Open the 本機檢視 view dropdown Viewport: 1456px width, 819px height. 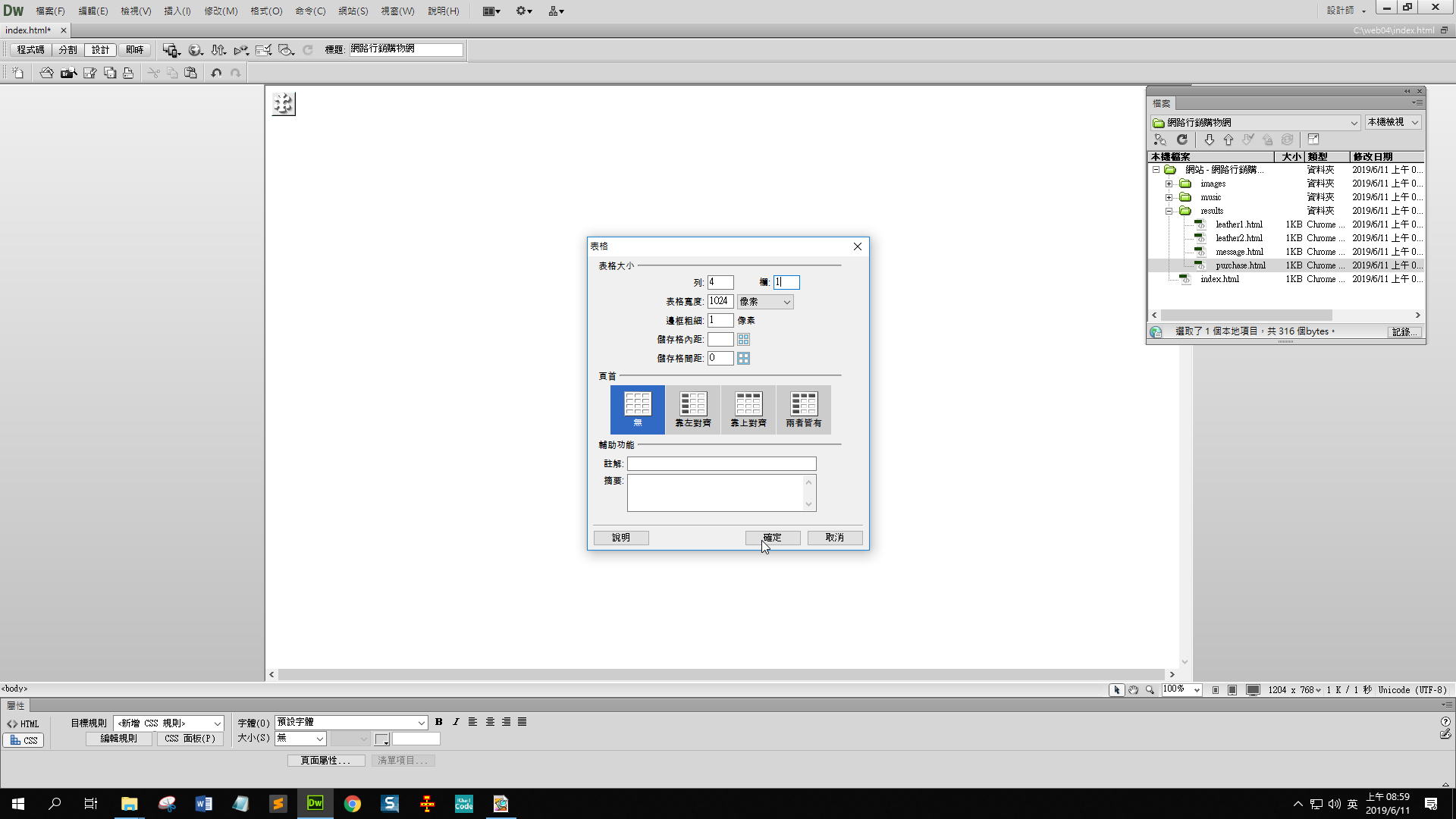(x=1392, y=122)
